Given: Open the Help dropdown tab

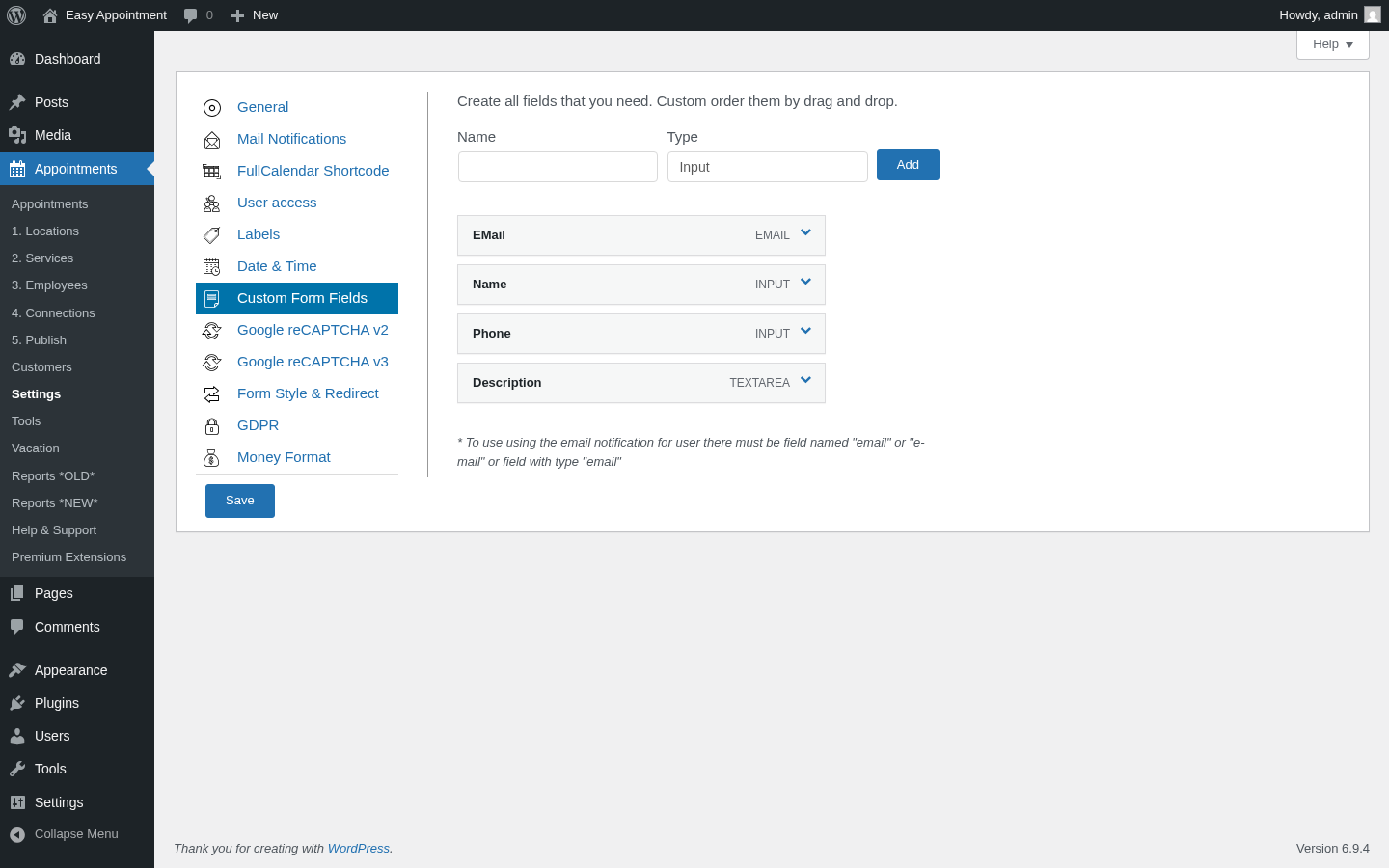Looking at the screenshot, I should pyautogui.click(x=1333, y=44).
